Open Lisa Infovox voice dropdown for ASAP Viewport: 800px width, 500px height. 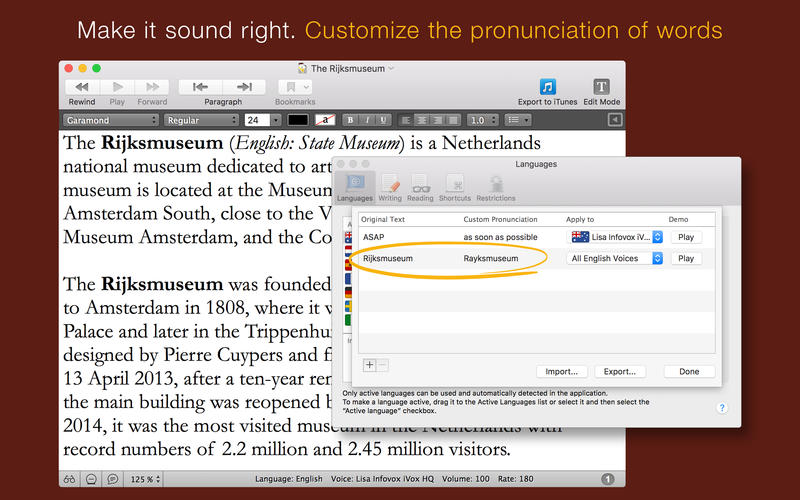[615, 237]
